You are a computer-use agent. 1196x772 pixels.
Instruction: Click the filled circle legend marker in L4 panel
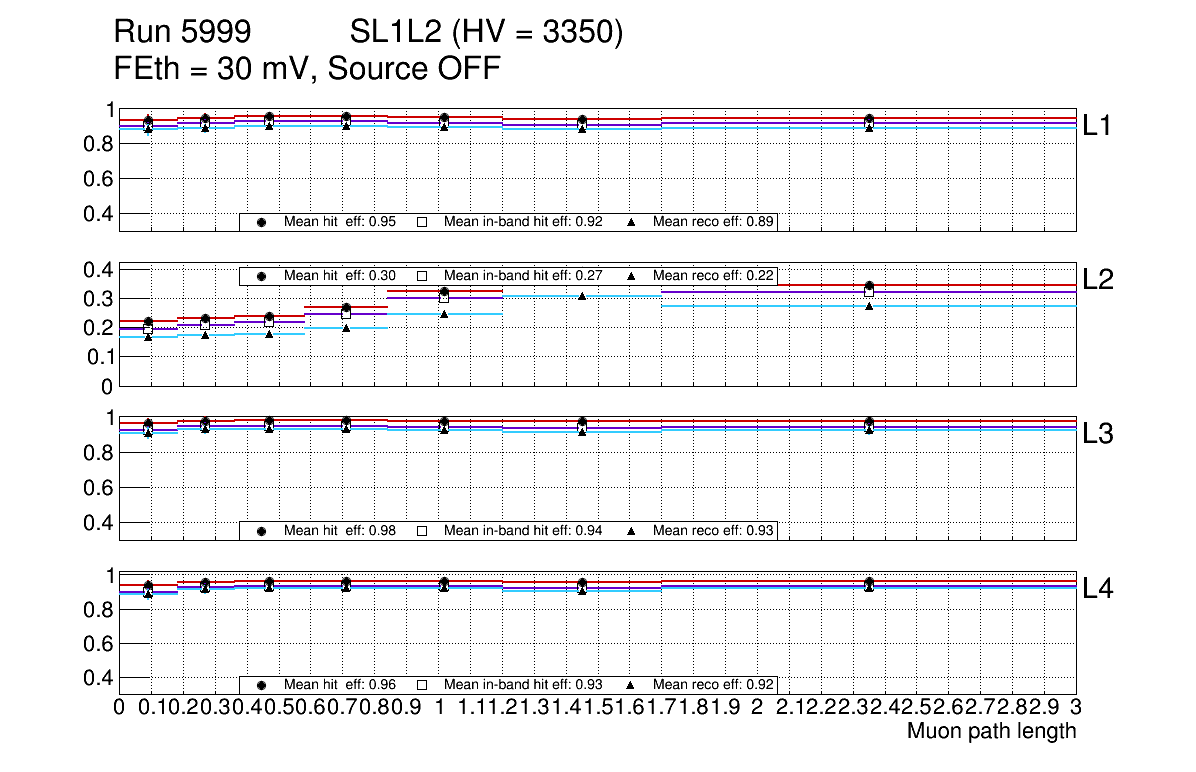coord(261,685)
